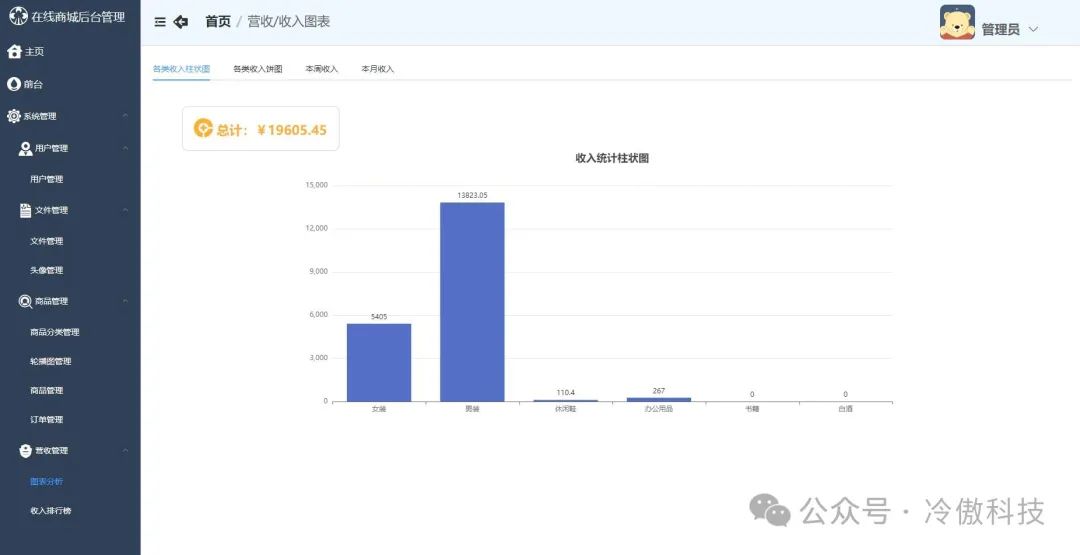The height and width of the screenshot is (555, 1080).
Task: Switch to the 各类收入饼图 tab
Action: pyautogui.click(x=258, y=69)
